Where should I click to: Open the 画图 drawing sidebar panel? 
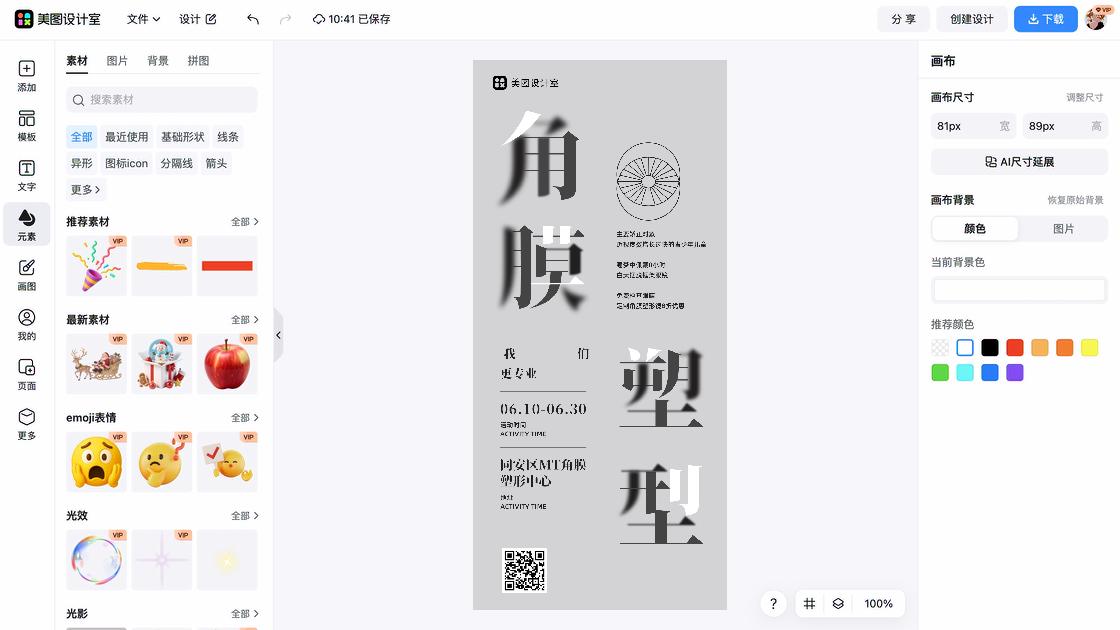pos(26,275)
